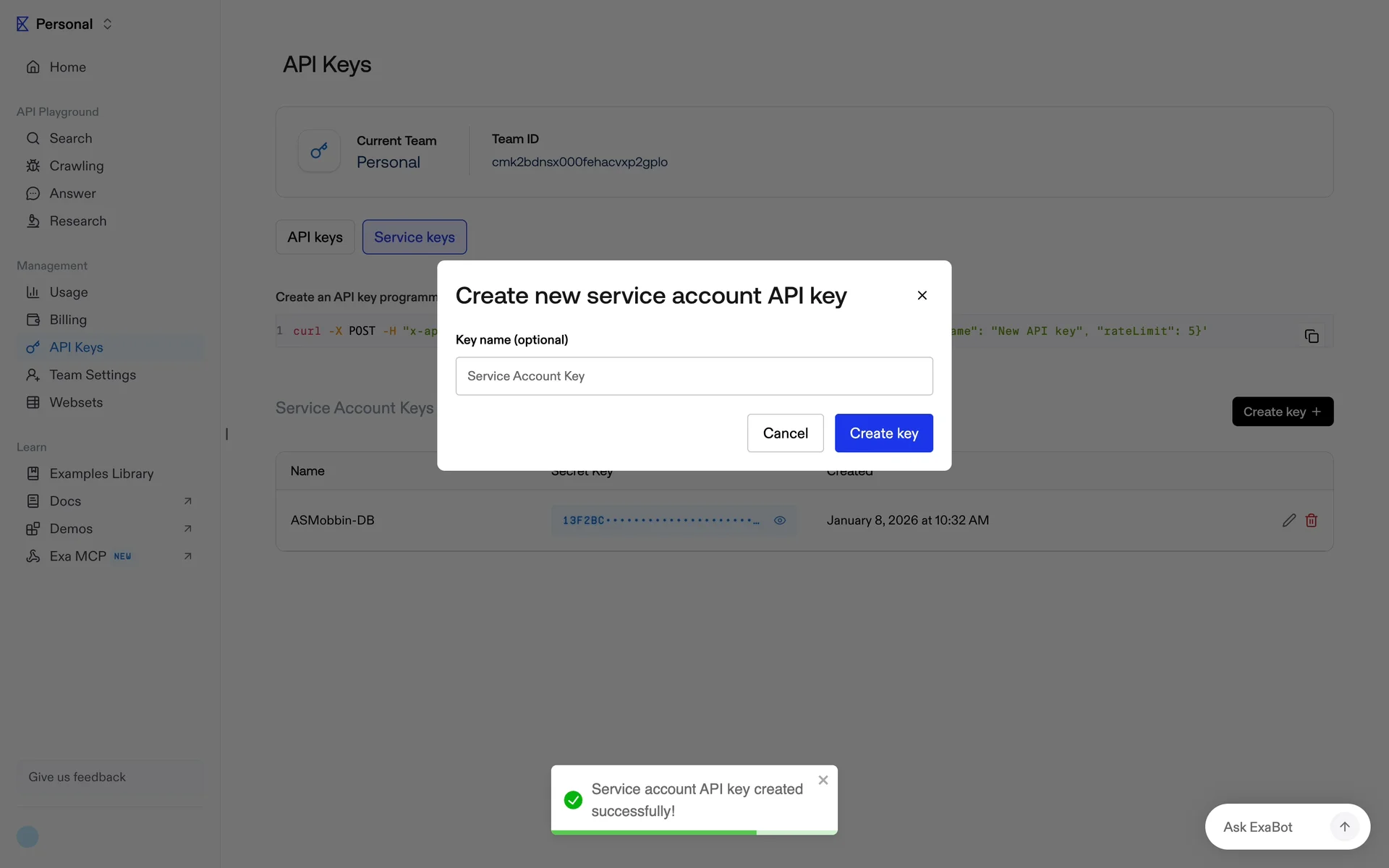Select the Service keys tab
Image resolution: width=1389 pixels, height=868 pixels.
click(414, 237)
